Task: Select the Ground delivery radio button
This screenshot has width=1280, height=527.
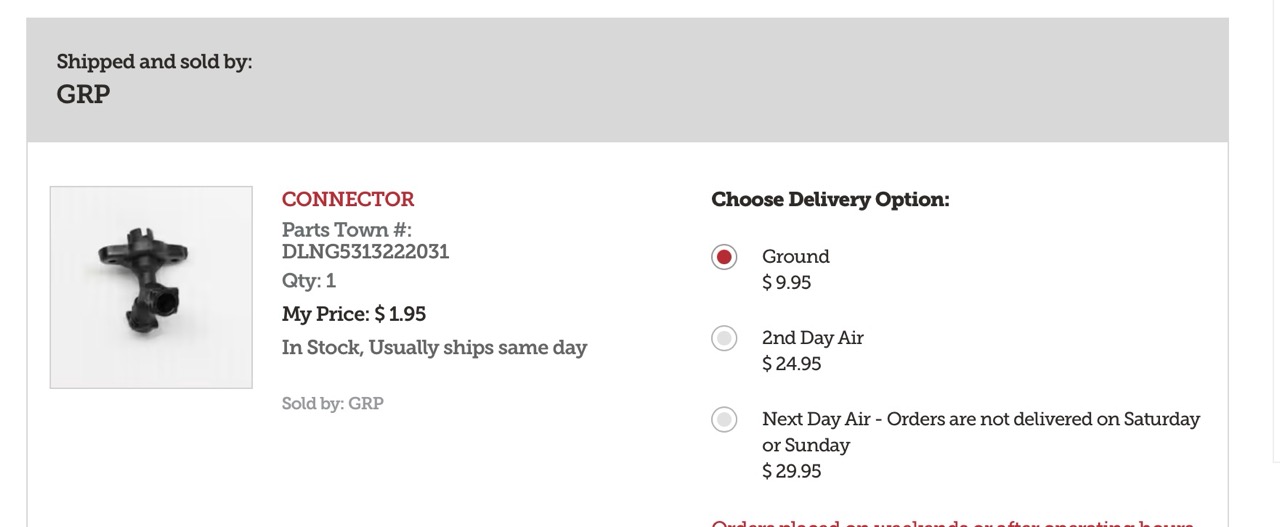Action: coord(724,257)
